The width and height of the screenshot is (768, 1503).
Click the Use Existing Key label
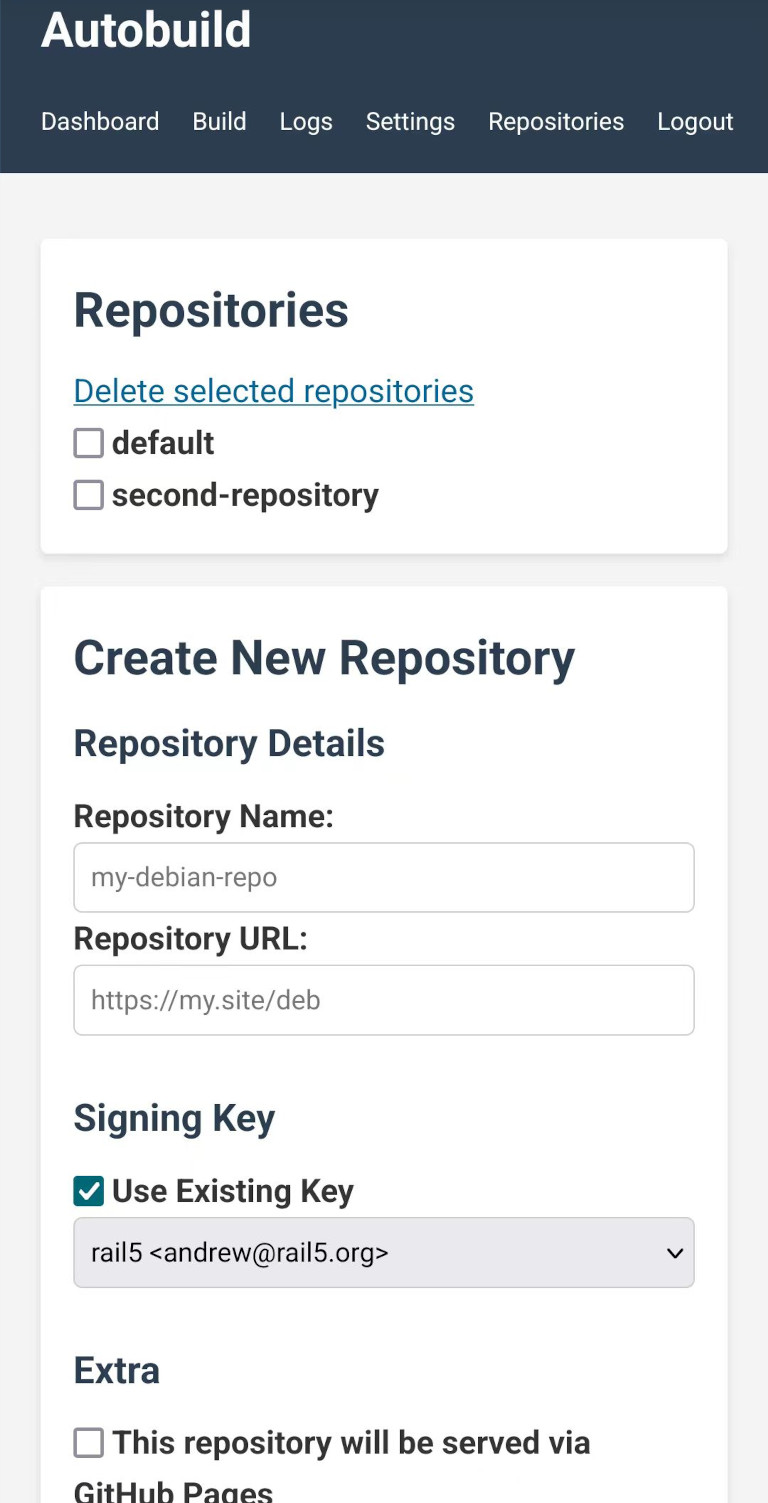[232, 1191]
